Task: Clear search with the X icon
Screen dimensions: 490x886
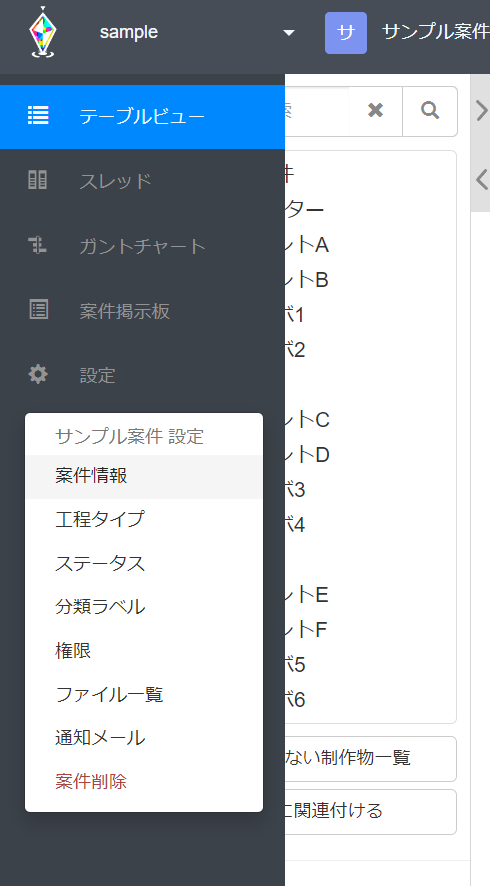Action: point(375,111)
